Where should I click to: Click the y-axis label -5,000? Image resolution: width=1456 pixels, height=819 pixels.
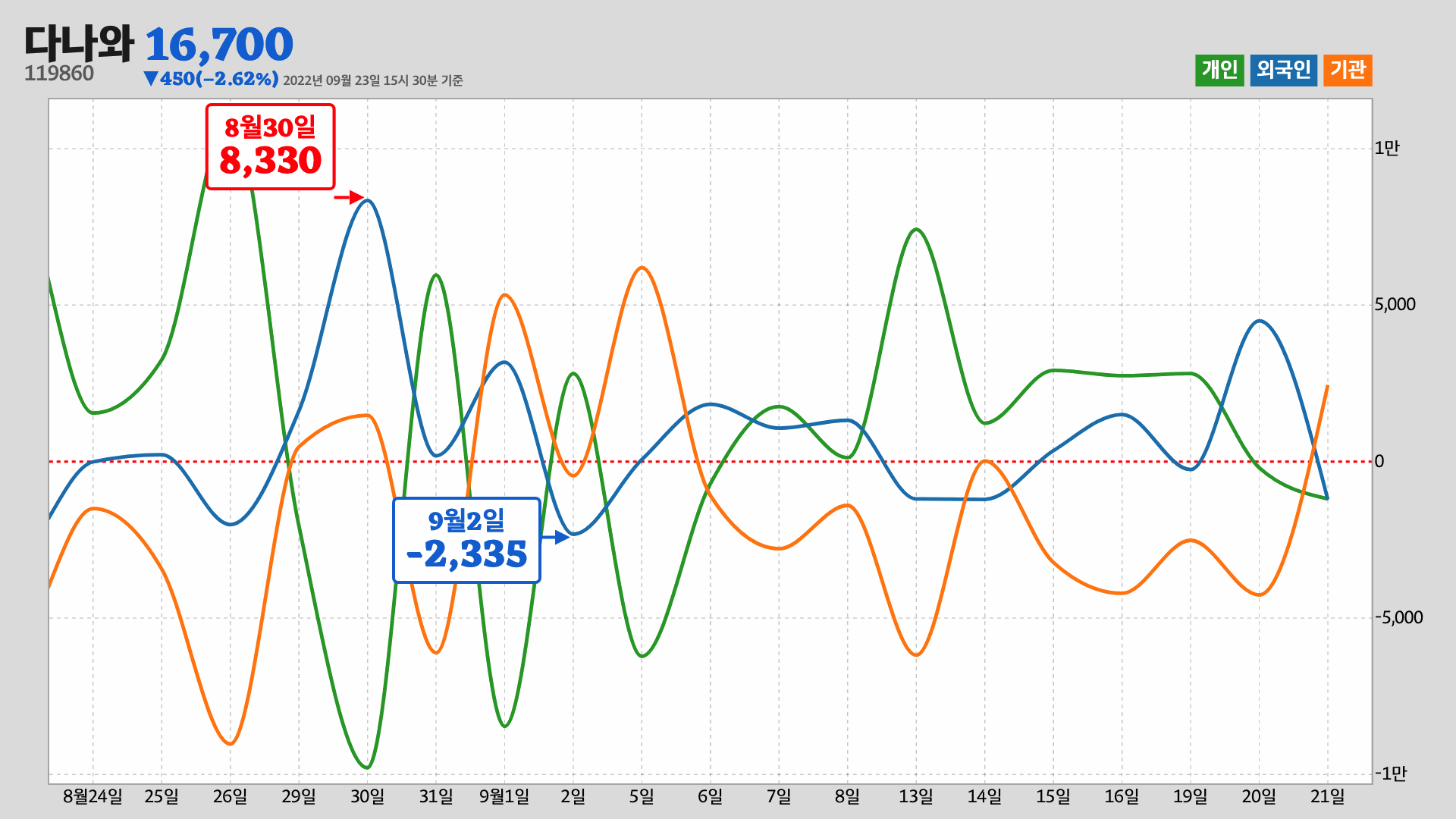[1399, 617]
